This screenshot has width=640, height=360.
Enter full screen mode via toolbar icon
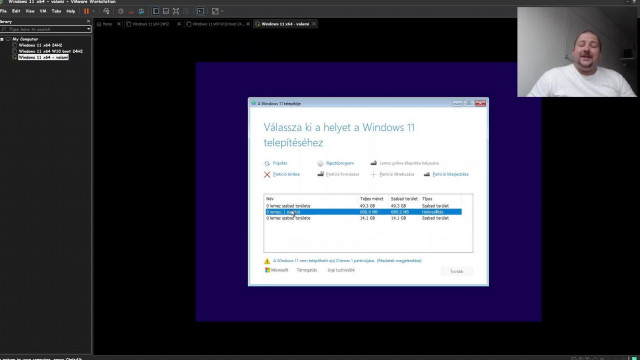point(176,11)
